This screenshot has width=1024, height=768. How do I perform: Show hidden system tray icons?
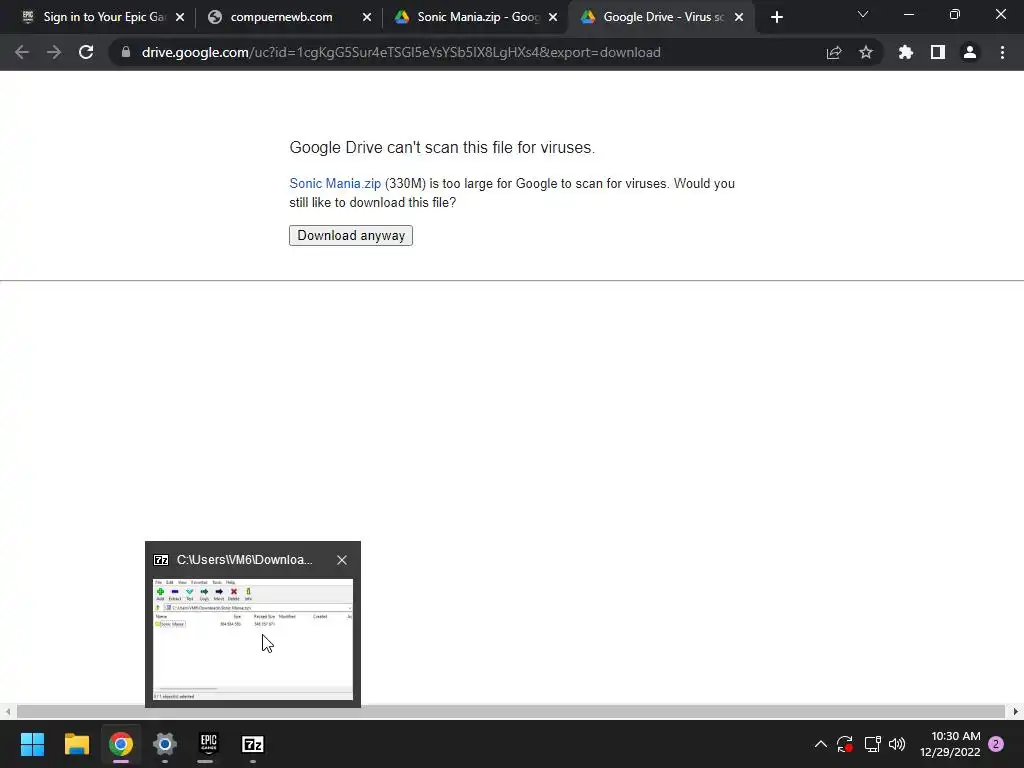[821, 744]
